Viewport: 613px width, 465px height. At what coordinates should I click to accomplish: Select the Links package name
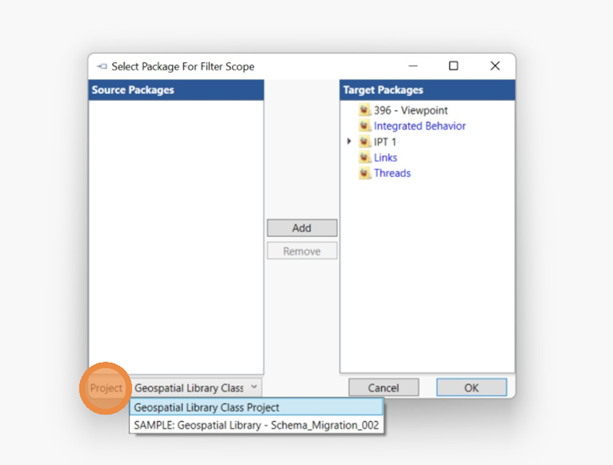tap(386, 158)
